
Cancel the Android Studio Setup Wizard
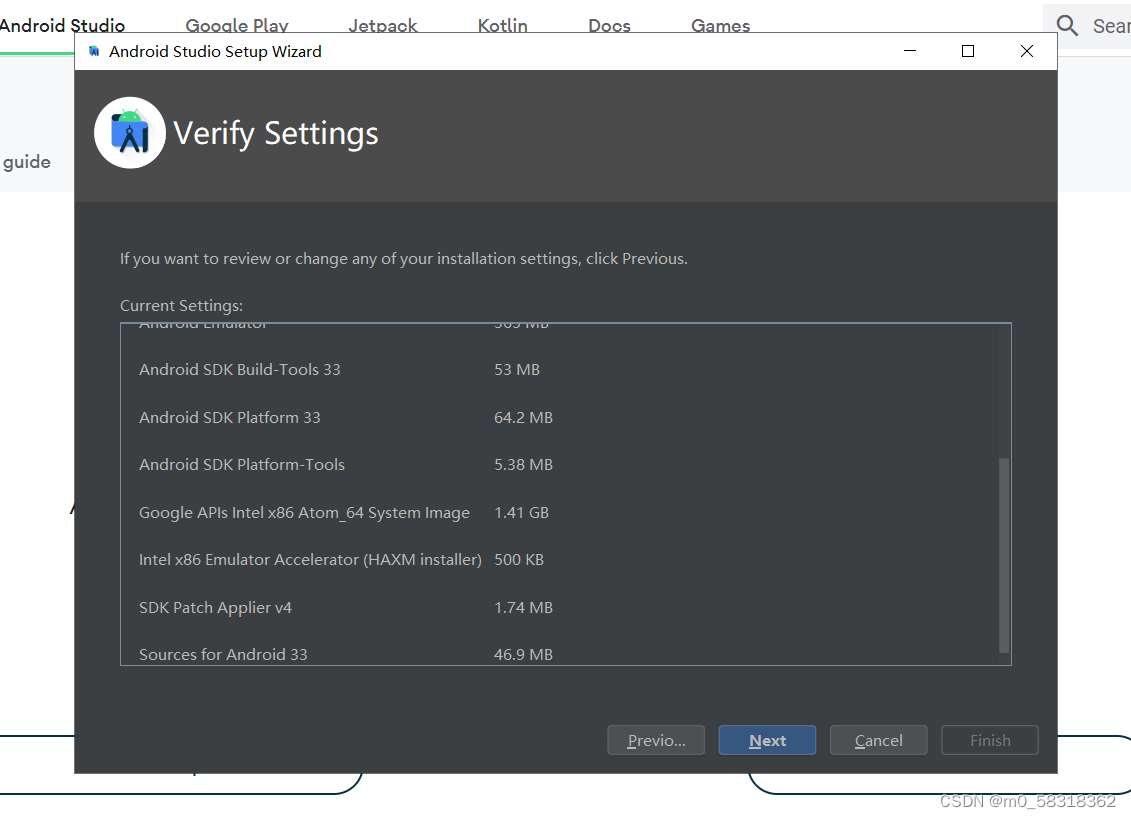pos(879,740)
